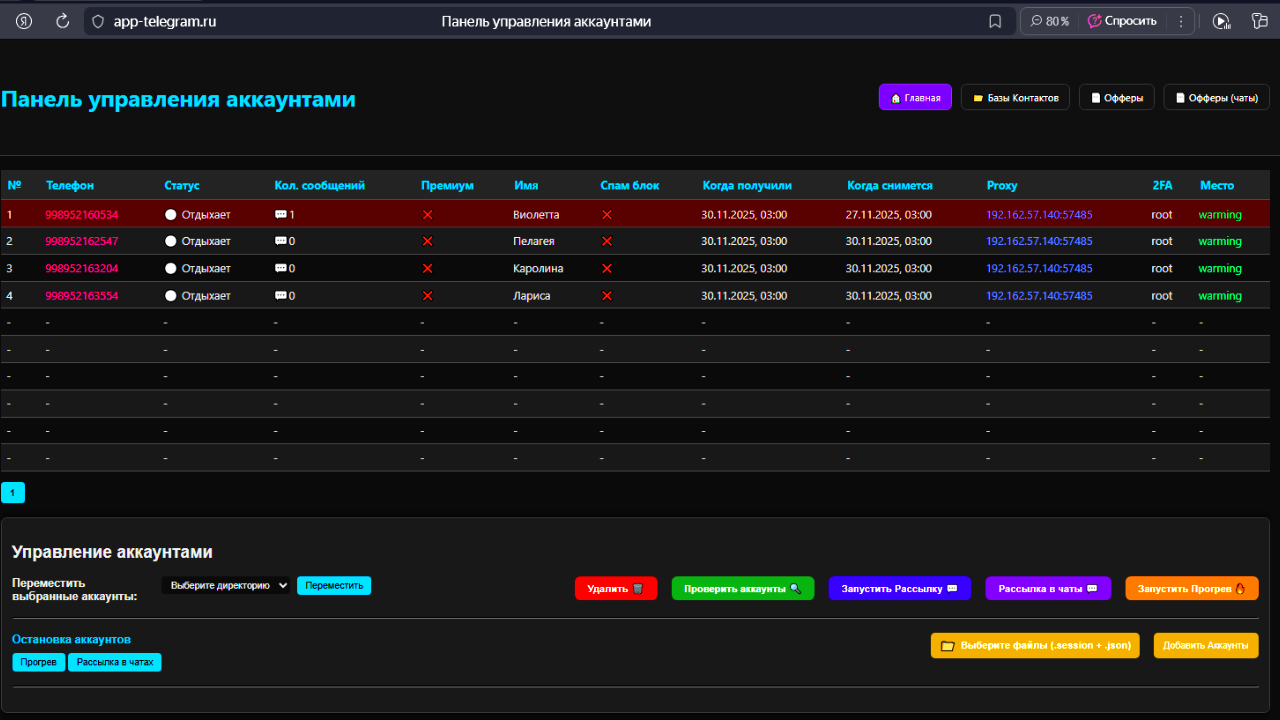Open the rightmost browser side panel icon
The width and height of the screenshot is (1280, 720).
click(1259, 21)
